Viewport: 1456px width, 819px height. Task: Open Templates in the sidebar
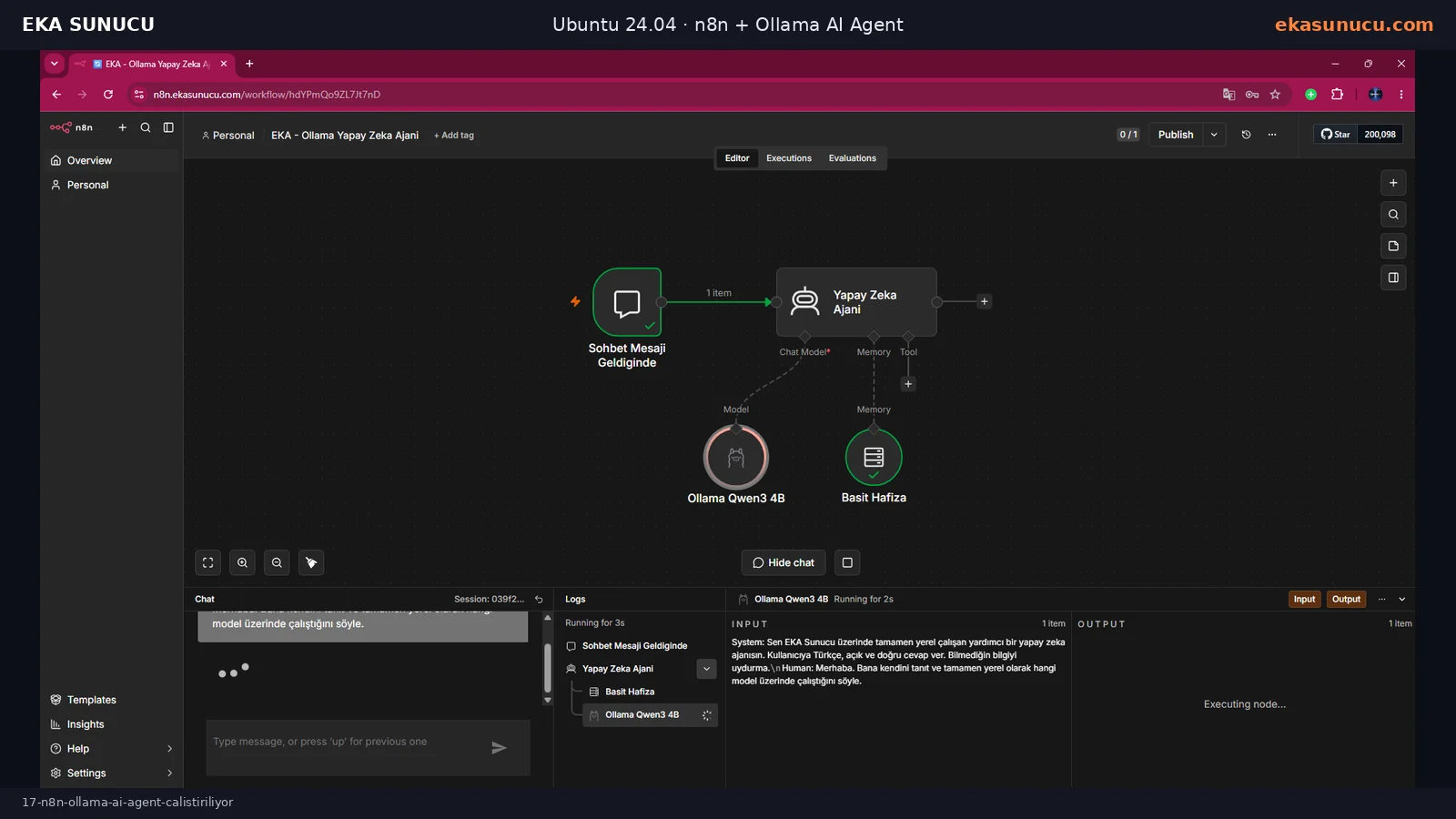(111, 700)
